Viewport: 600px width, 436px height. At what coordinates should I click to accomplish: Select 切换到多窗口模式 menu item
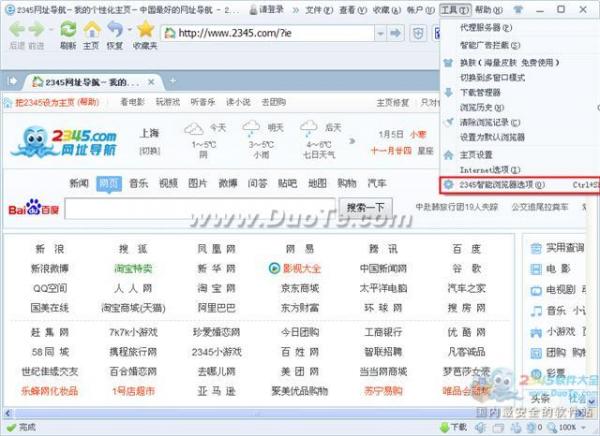[520, 77]
